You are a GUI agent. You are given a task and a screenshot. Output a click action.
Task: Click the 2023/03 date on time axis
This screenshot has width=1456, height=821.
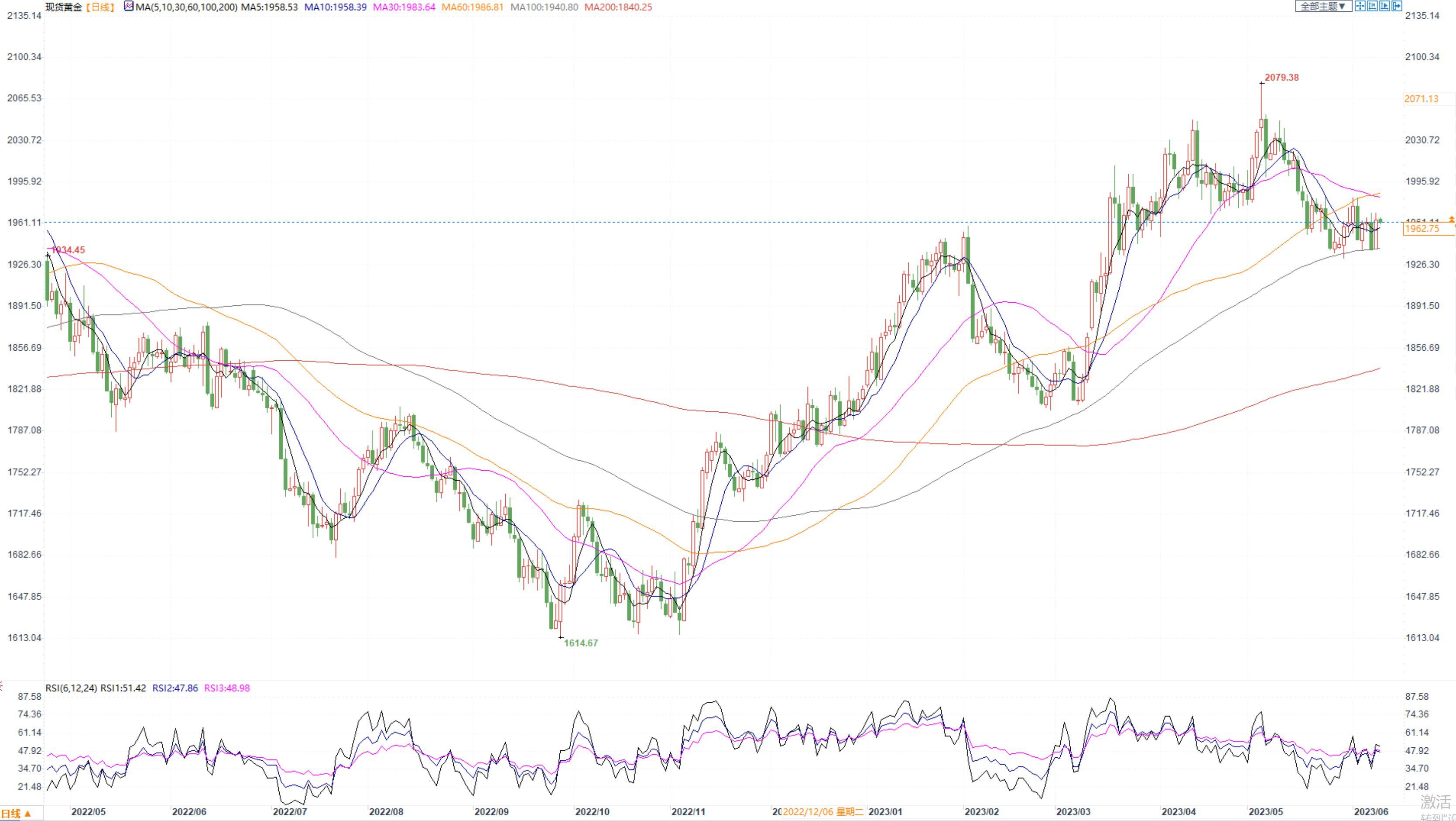pyautogui.click(x=1073, y=812)
